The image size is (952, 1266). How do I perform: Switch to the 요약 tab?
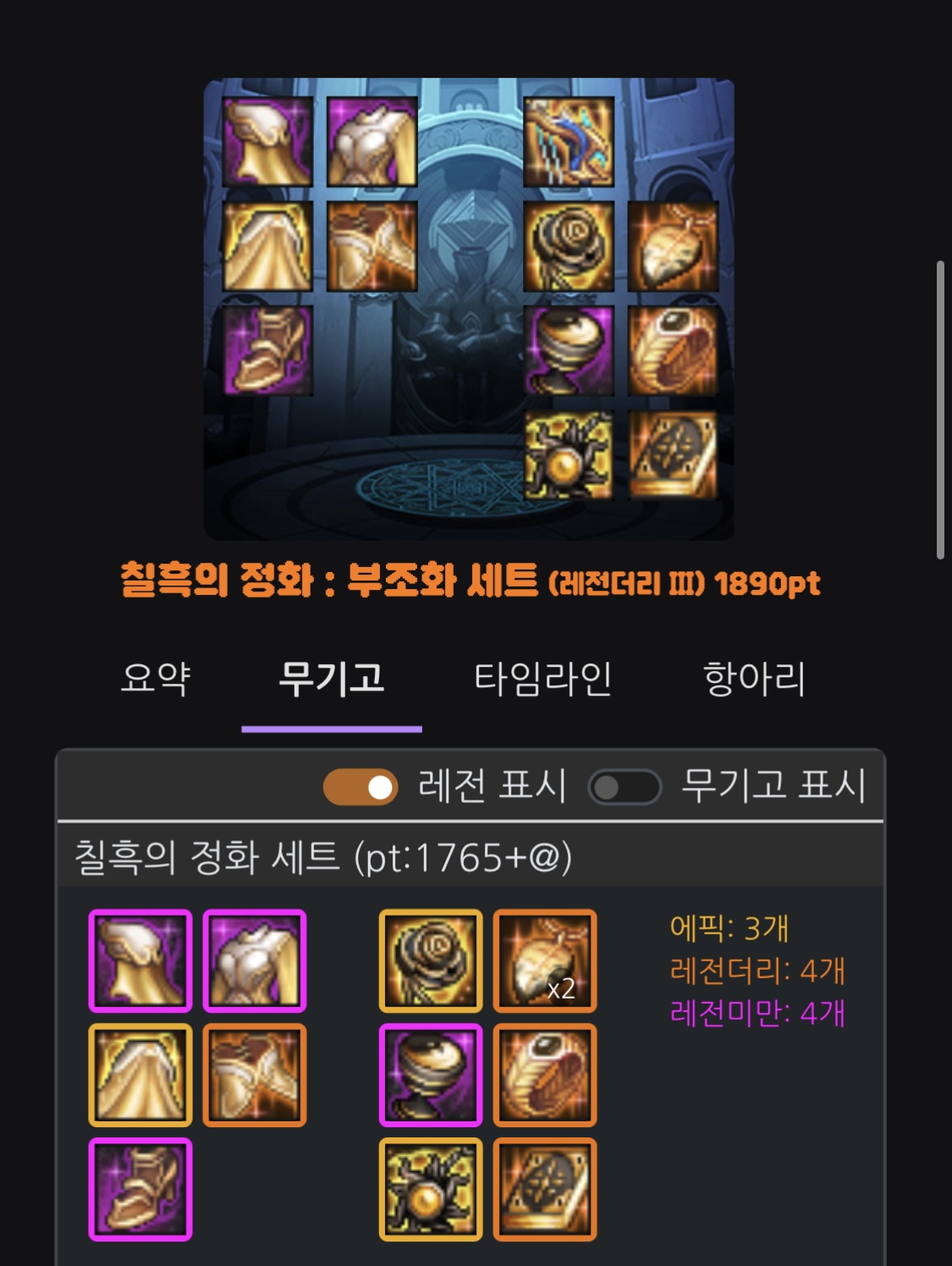click(156, 679)
